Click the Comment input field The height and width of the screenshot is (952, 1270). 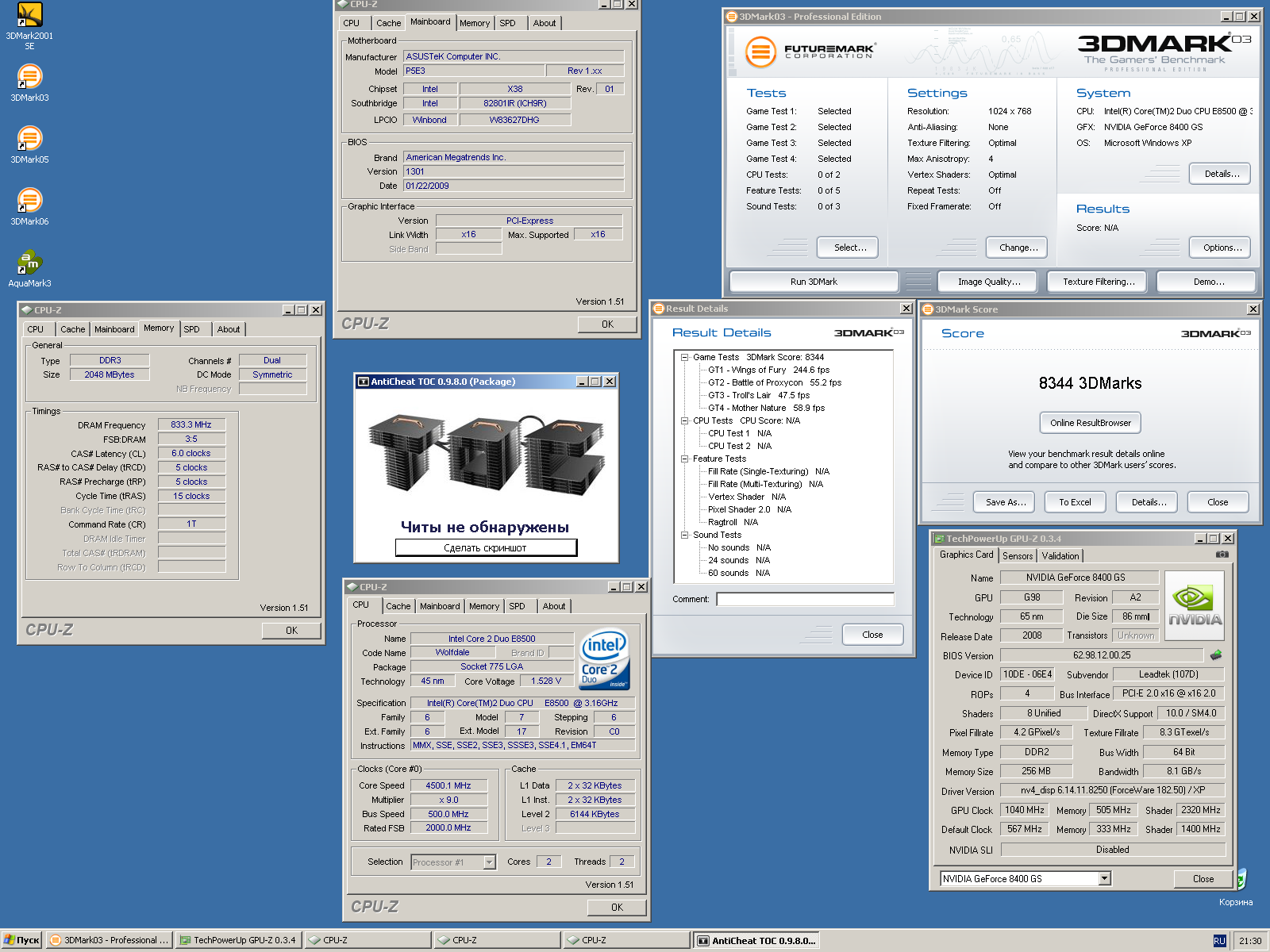tap(805, 599)
